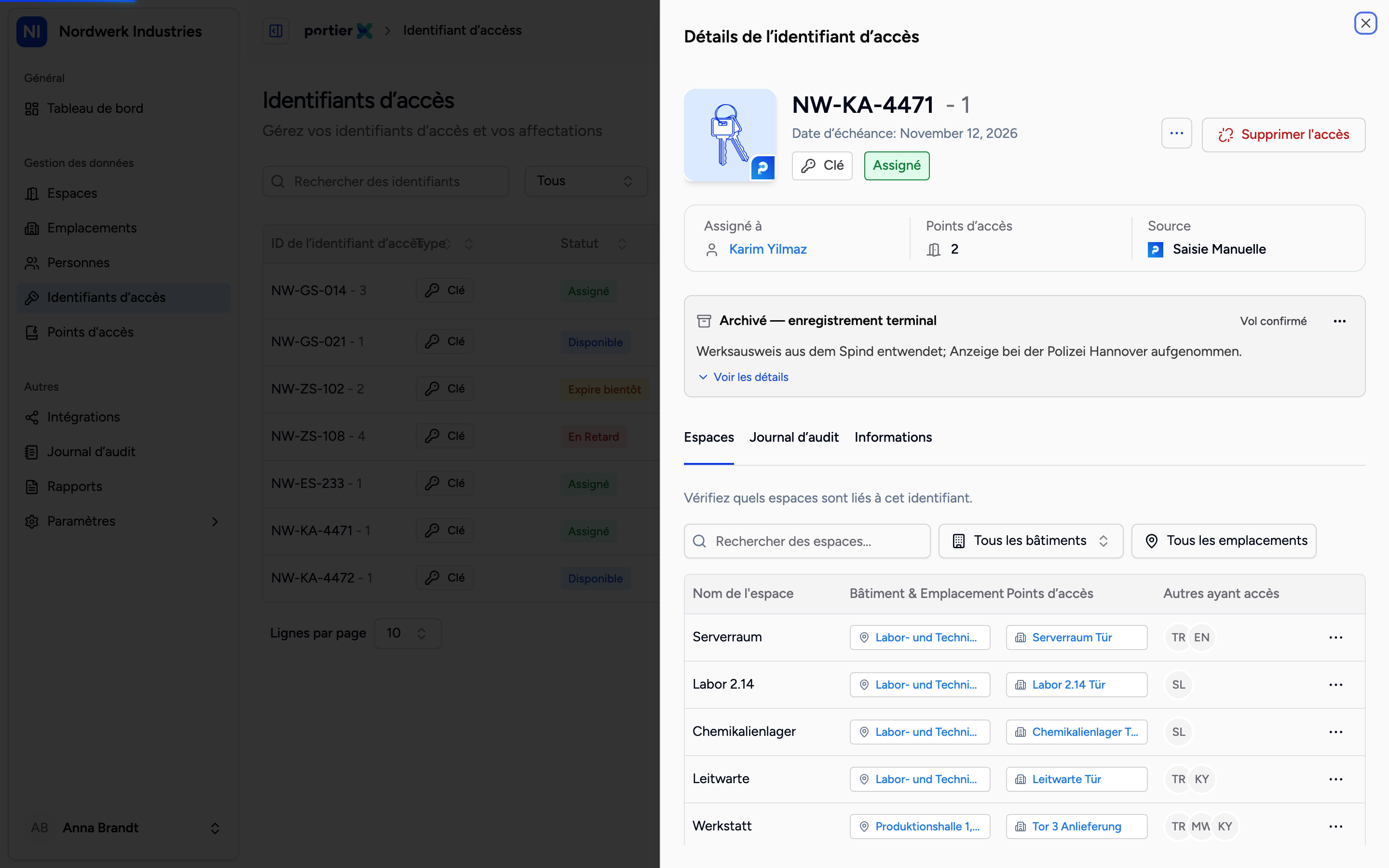The width and height of the screenshot is (1389, 868).
Task: Open Karim Yilmaz's profile link
Action: [767, 249]
